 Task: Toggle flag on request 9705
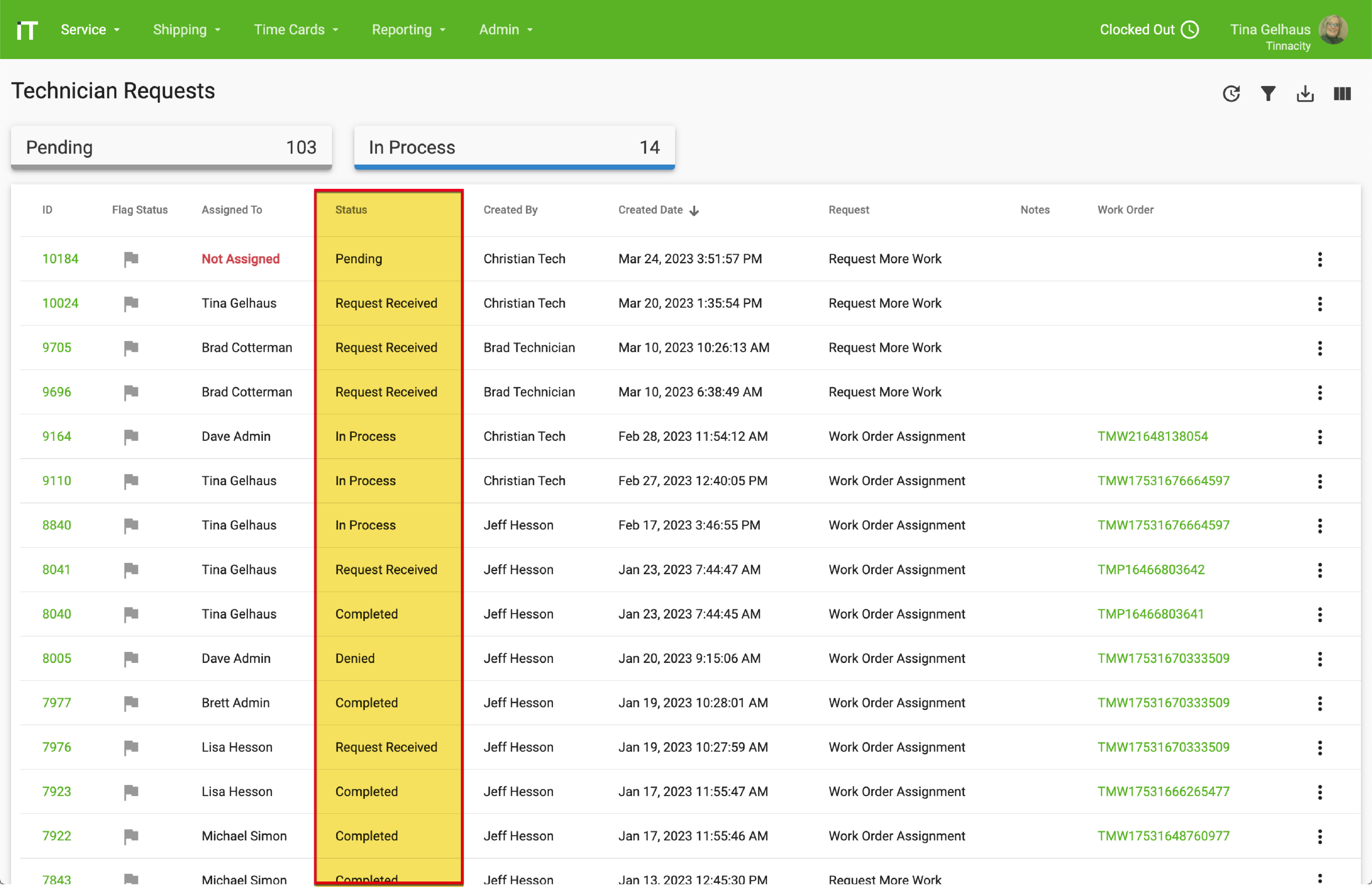coord(131,348)
